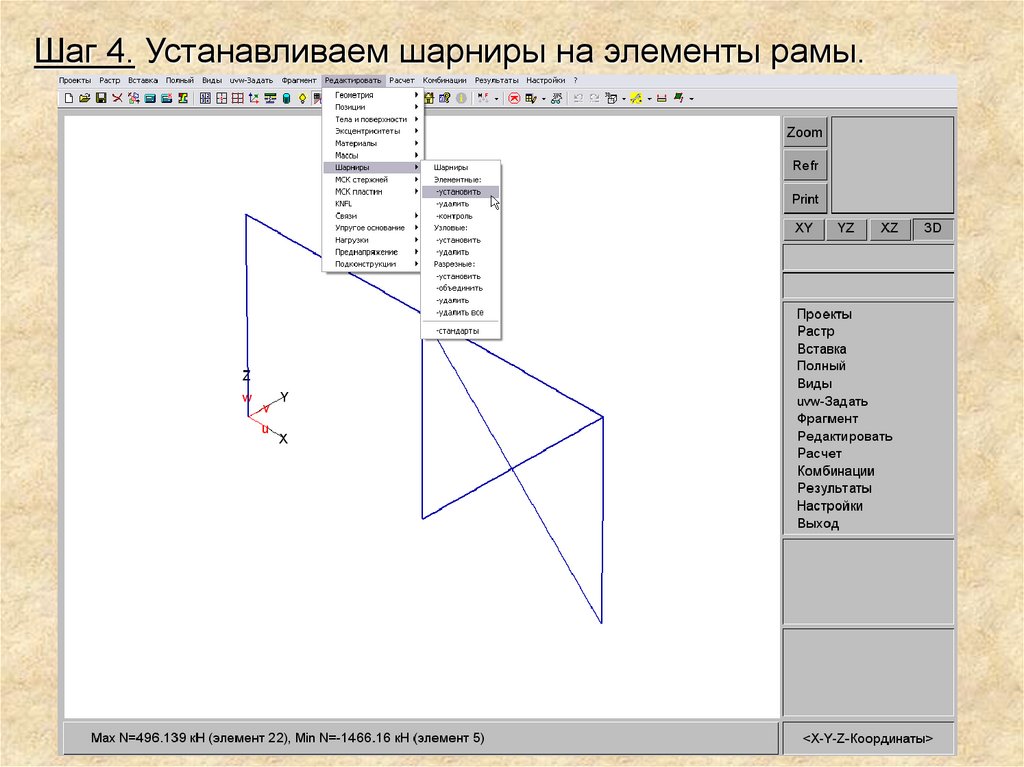Click the question mark help icon
This screenshot has height=767, width=1024.
(445, 98)
